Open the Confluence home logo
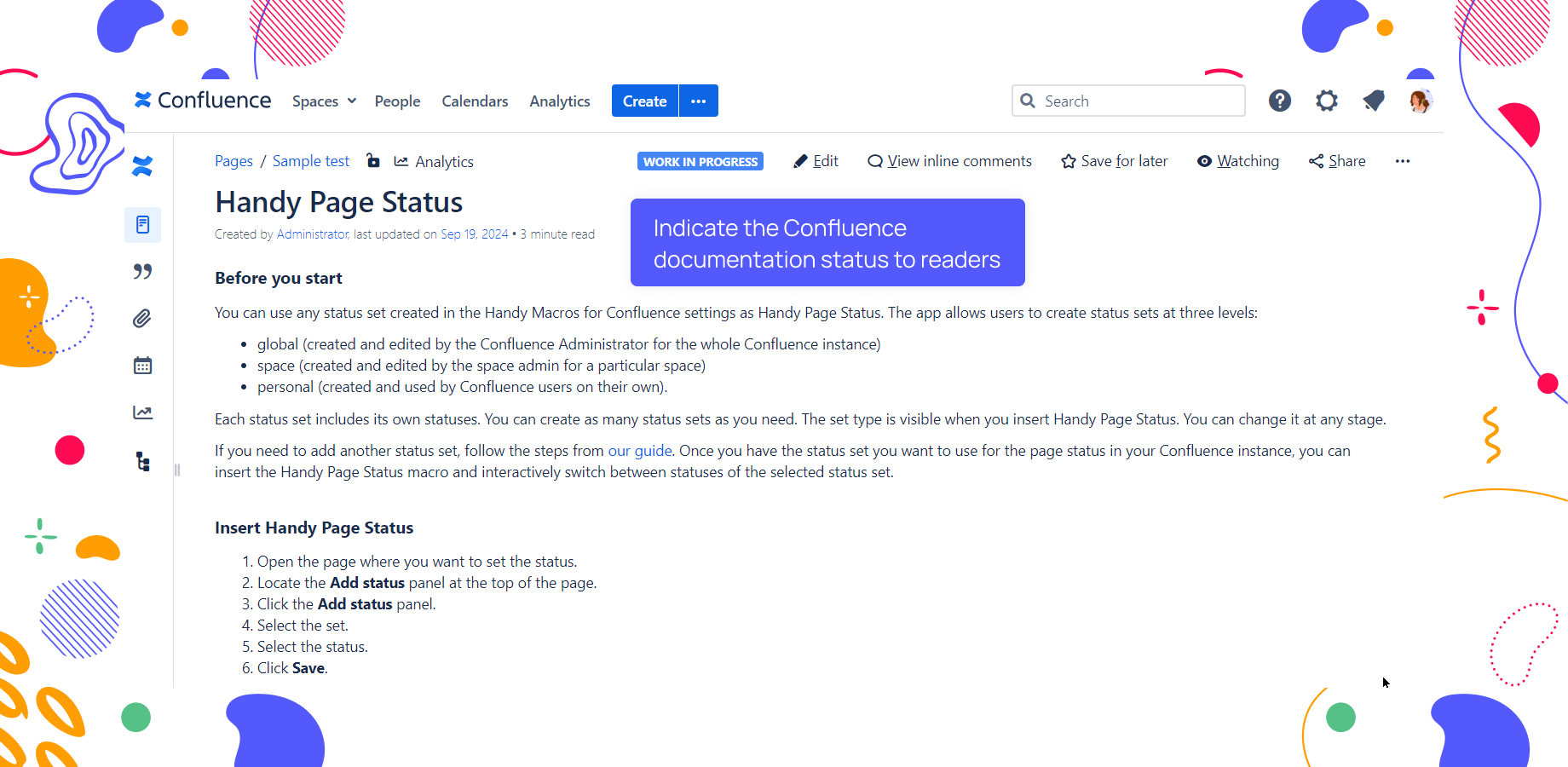The width and height of the screenshot is (1568, 767). pyautogui.click(x=203, y=101)
